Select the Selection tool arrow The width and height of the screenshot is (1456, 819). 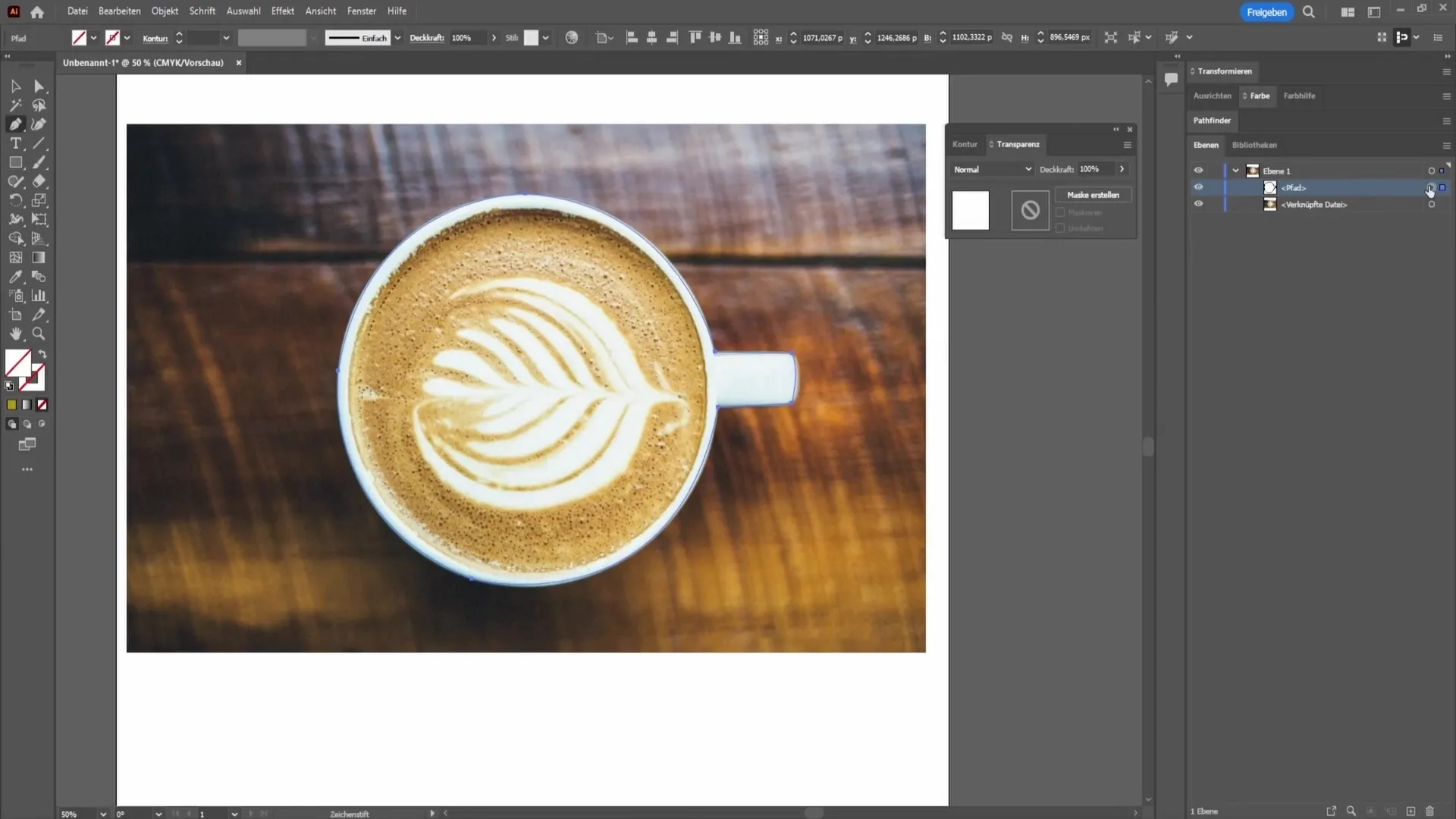click(x=15, y=86)
